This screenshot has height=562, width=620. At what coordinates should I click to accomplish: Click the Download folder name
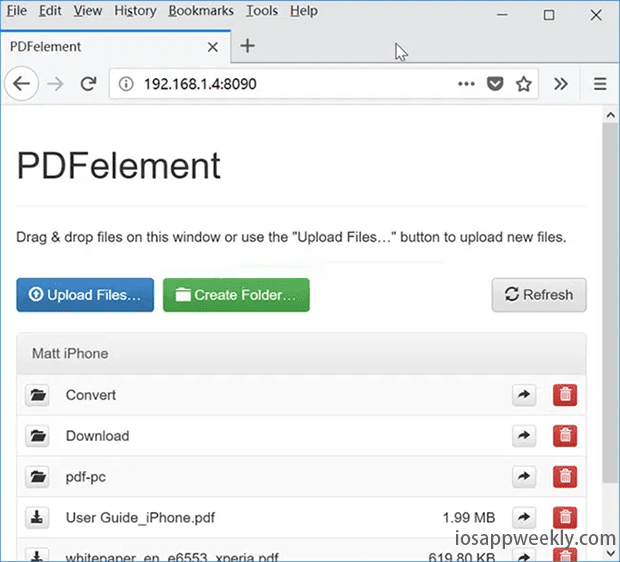(98, 436)
